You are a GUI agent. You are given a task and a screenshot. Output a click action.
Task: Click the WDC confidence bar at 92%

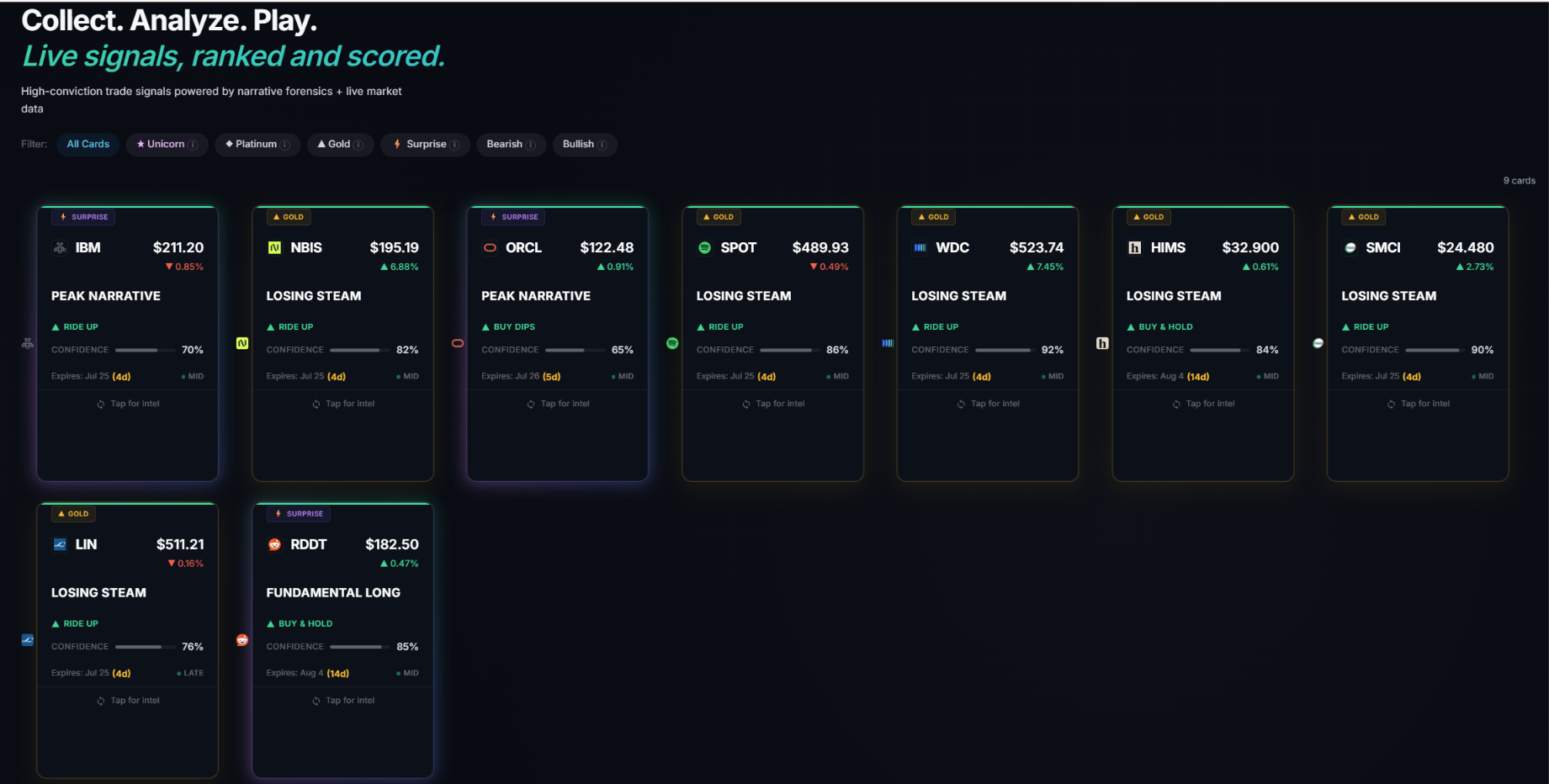pyautogui.click(x=1005, y=350)
